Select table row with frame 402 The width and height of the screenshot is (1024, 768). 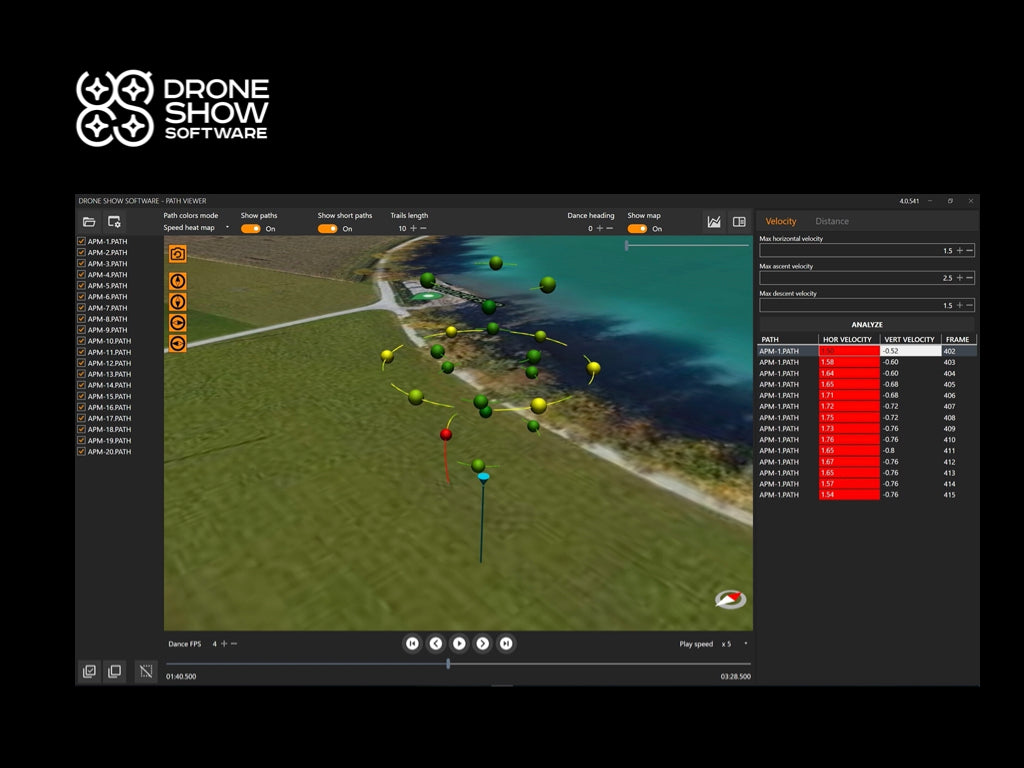tap(867, 351)
